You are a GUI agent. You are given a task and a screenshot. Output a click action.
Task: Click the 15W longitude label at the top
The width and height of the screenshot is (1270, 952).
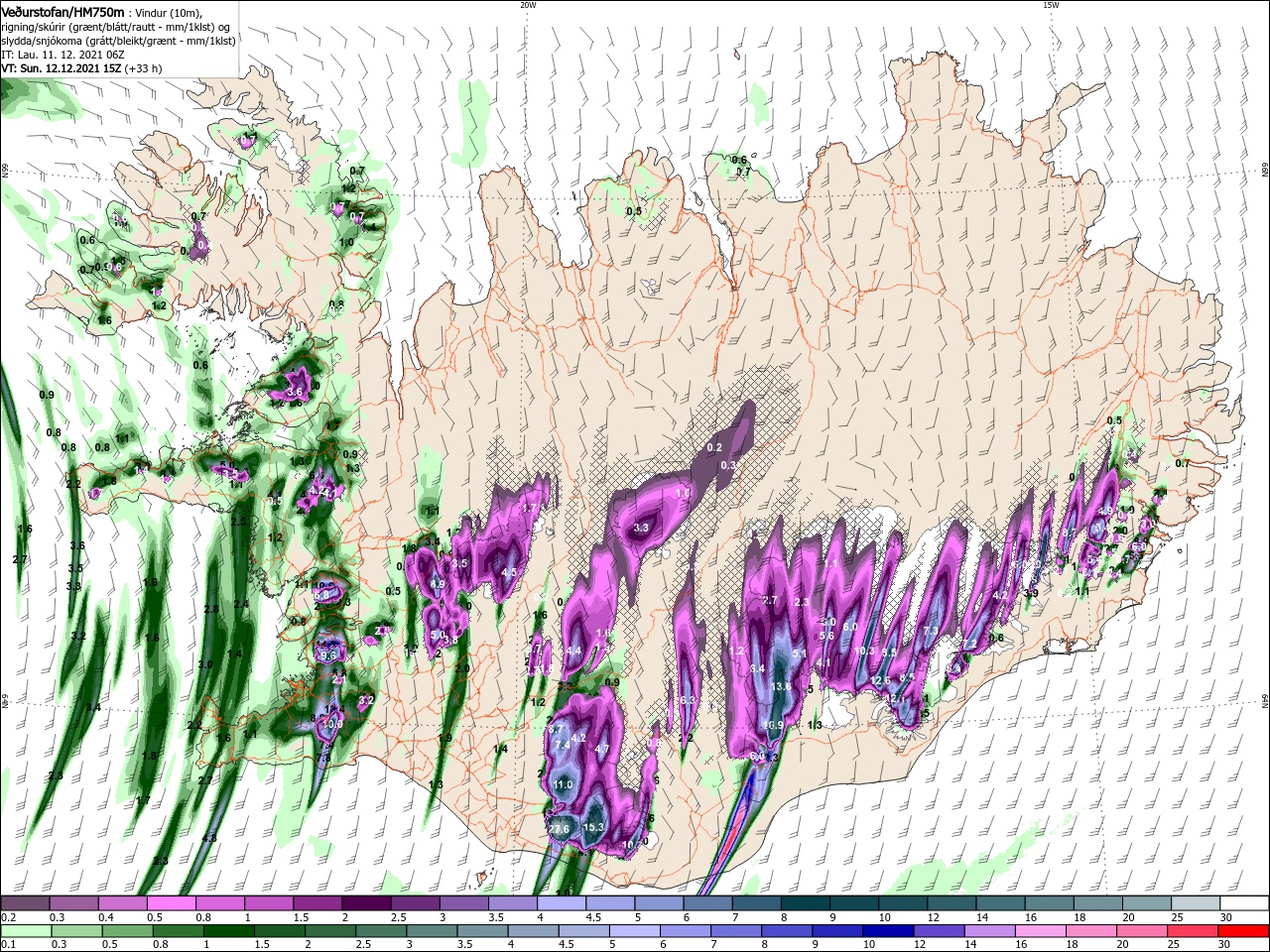point(1051,5)
